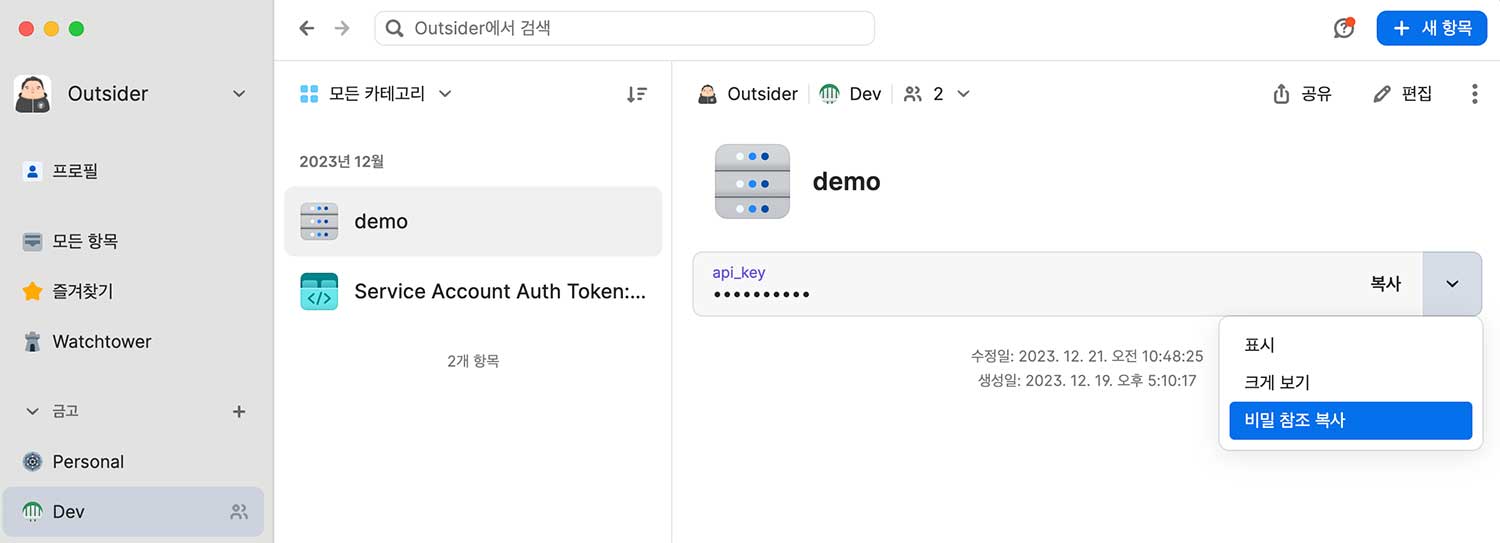Create a new item with 새 항목

(1431, 28)
